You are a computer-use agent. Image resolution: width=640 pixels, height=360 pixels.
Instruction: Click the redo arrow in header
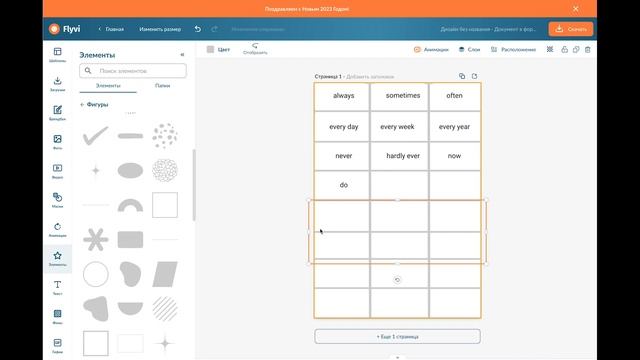pos(215,29)
